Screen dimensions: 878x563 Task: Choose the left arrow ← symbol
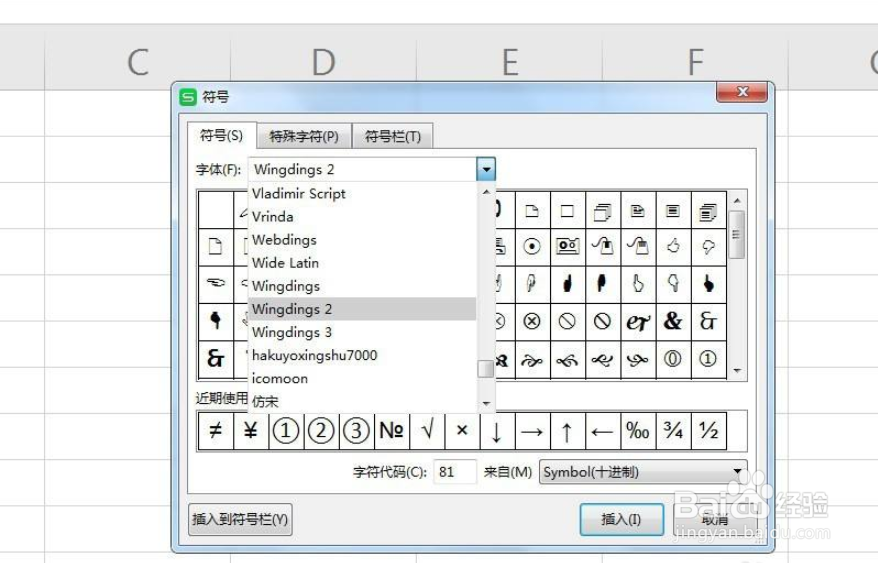[x=603, y=431]
